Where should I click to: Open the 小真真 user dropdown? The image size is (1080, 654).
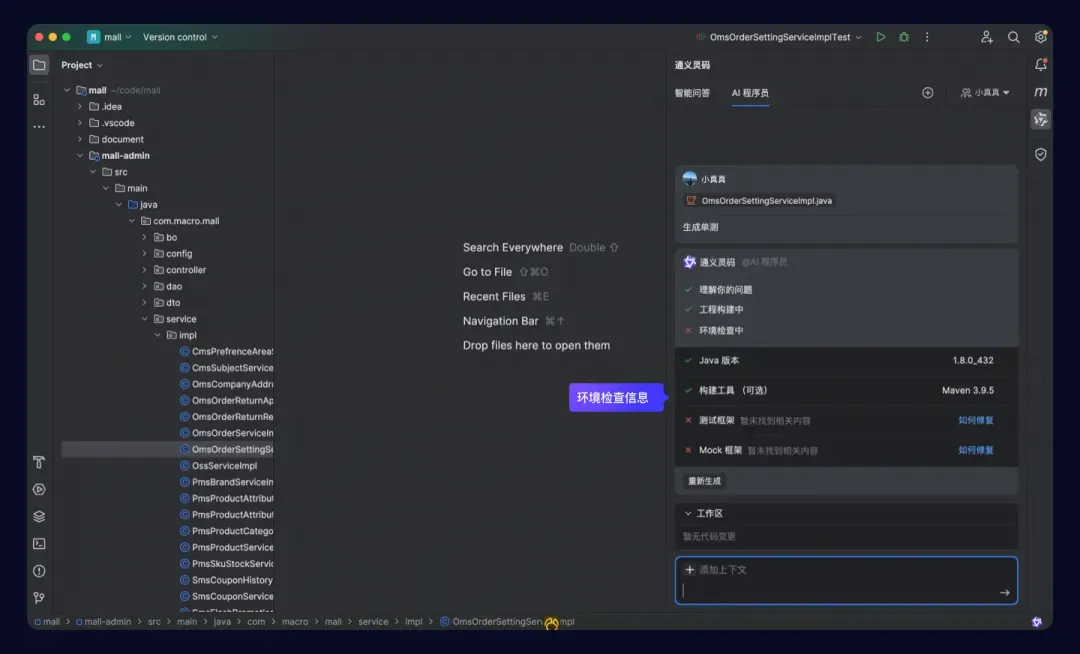coord(985,93)
